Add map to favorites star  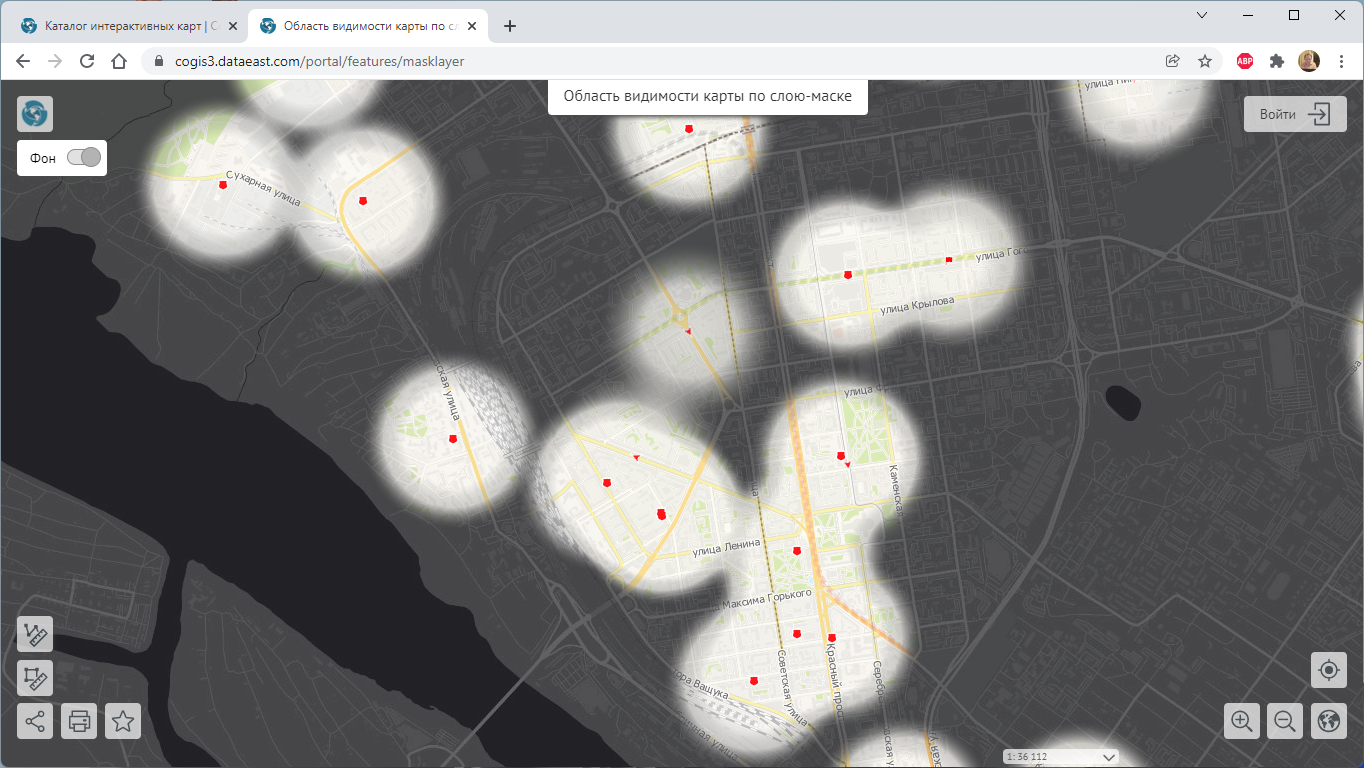coord(123,721)
